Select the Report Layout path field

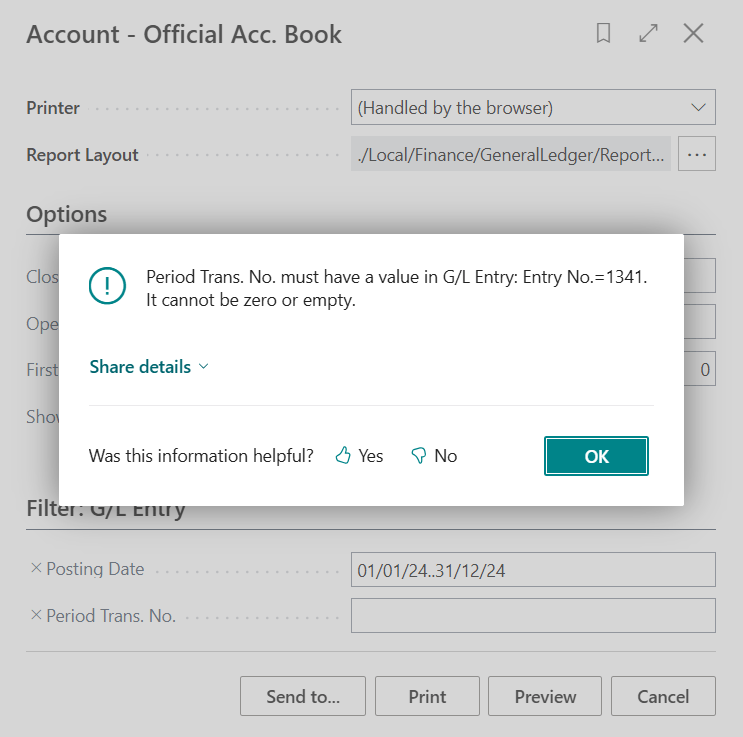point(510,155)
